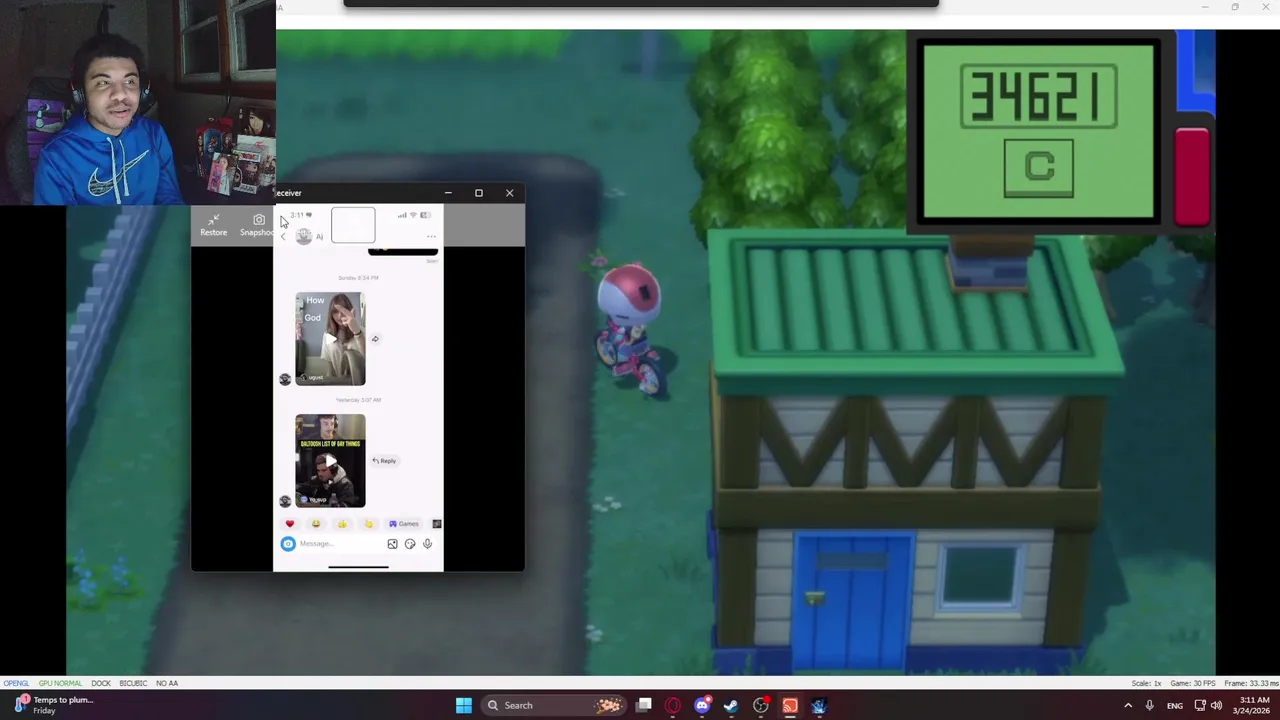Open Steam from the taskbar
This screenshot has height=720, width=1280.
[731, 706]
